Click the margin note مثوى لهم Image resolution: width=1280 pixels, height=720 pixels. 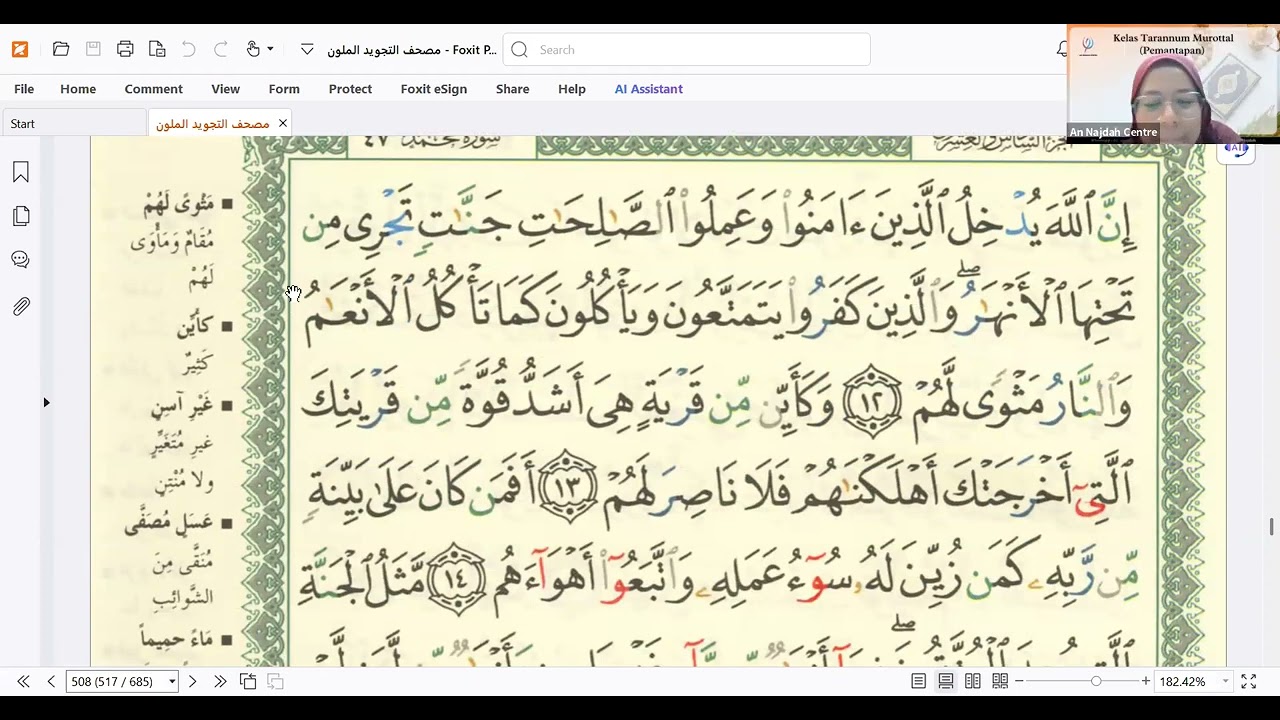(x=179, y=204)
